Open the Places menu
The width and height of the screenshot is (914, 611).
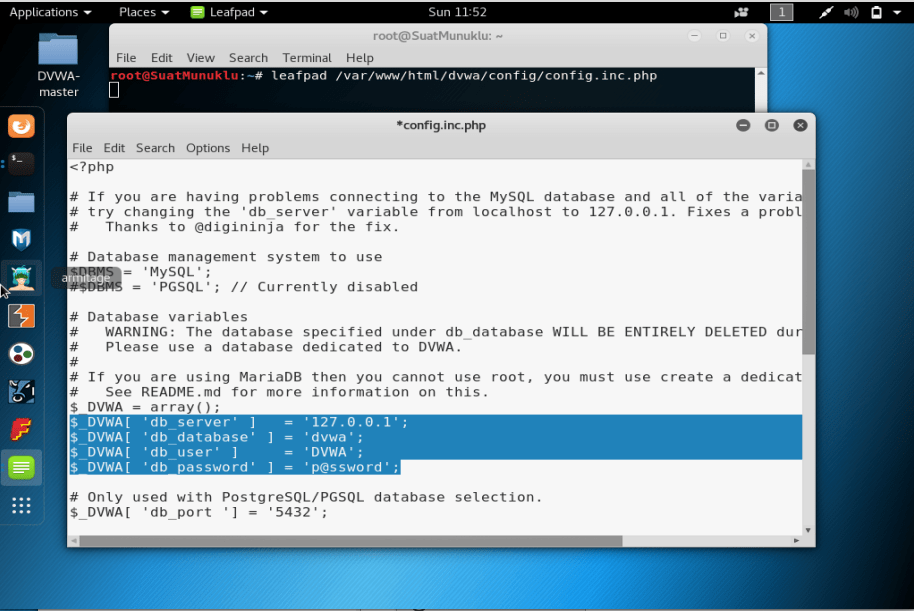[x=143, y=12]
